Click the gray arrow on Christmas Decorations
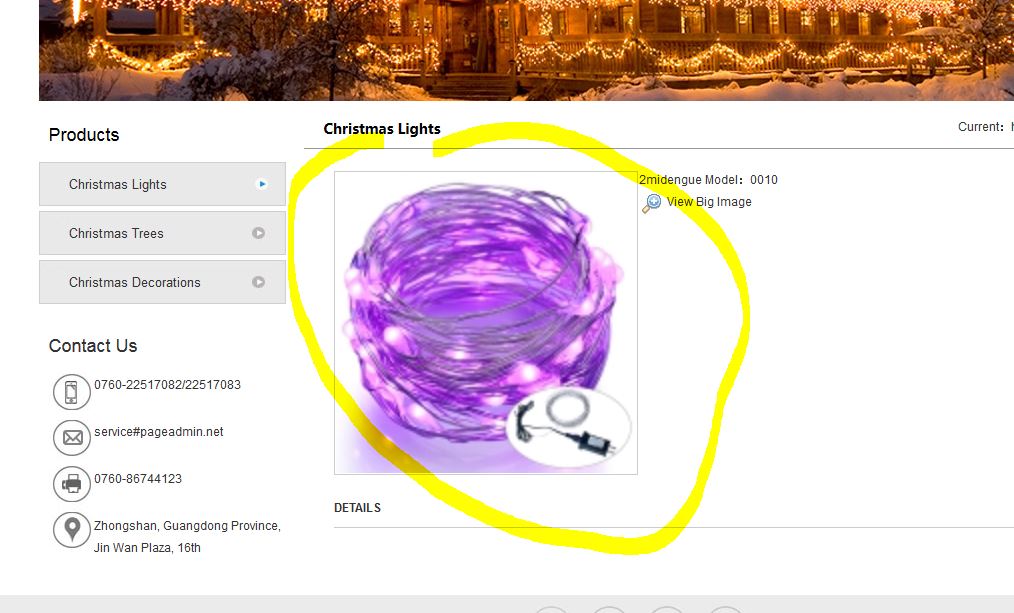1014x613 pixels. 259,282
